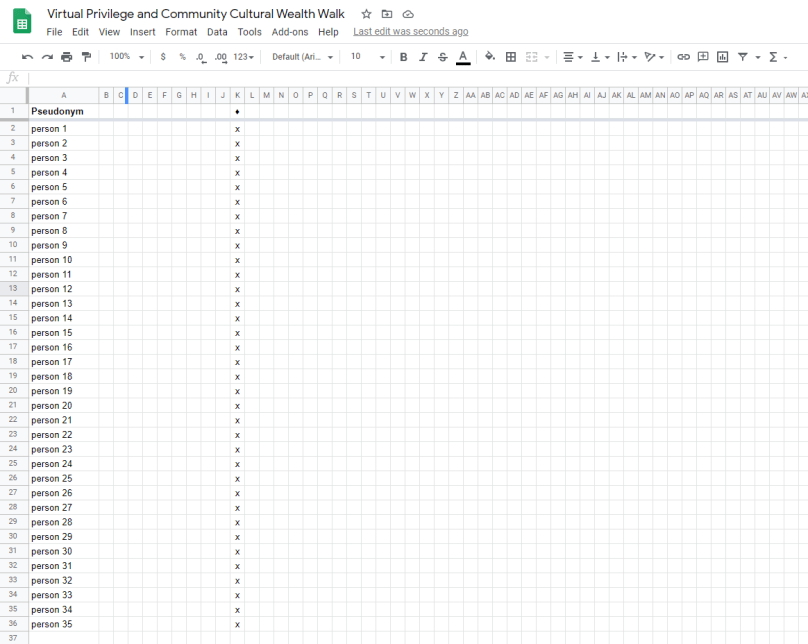The width and height of the screenshot is (808, 644).
Task: Star this spreadsheet document
Action: tap(366, 14)
